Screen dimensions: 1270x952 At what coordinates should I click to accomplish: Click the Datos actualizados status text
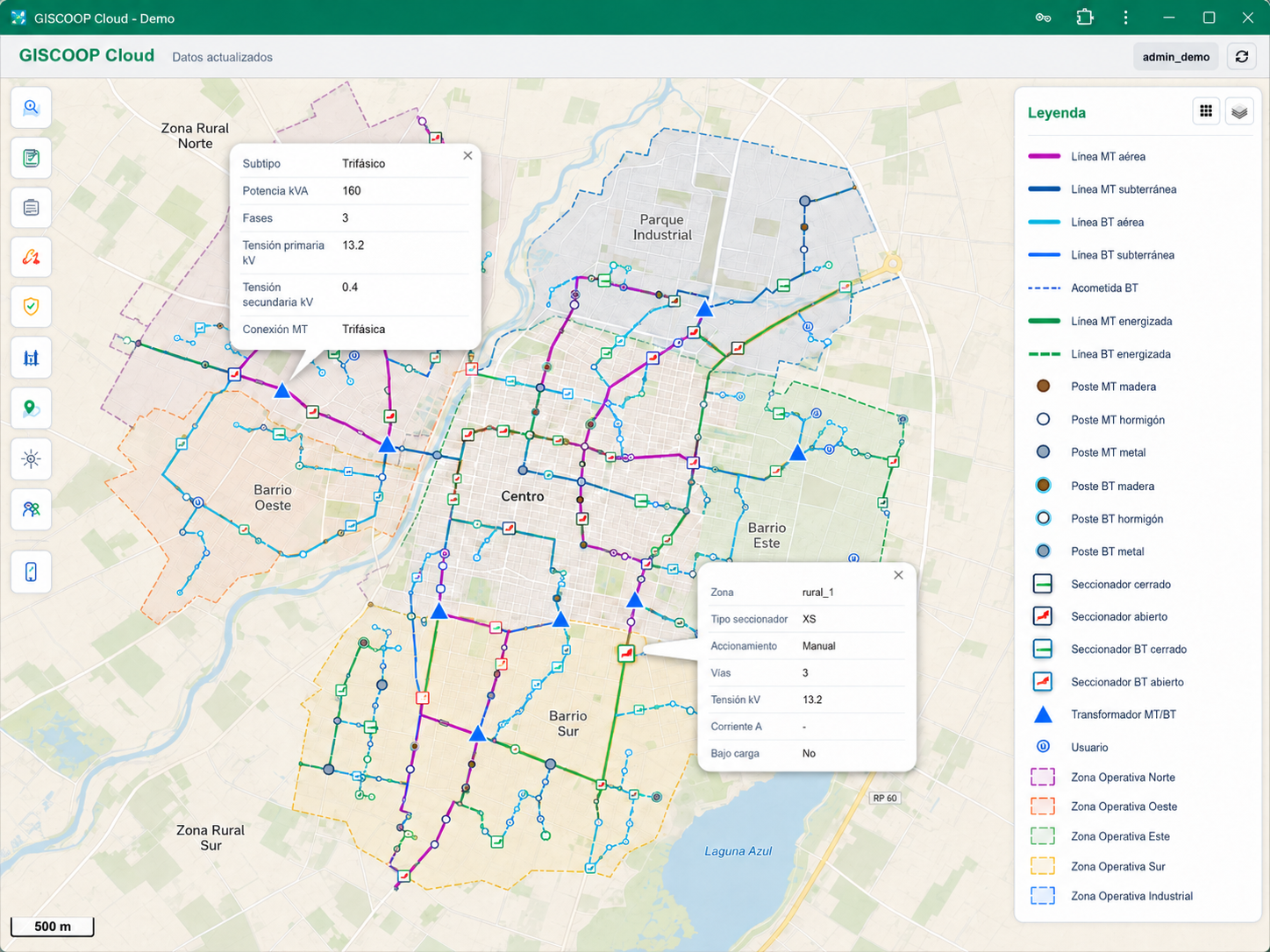[x=222, y=57]
